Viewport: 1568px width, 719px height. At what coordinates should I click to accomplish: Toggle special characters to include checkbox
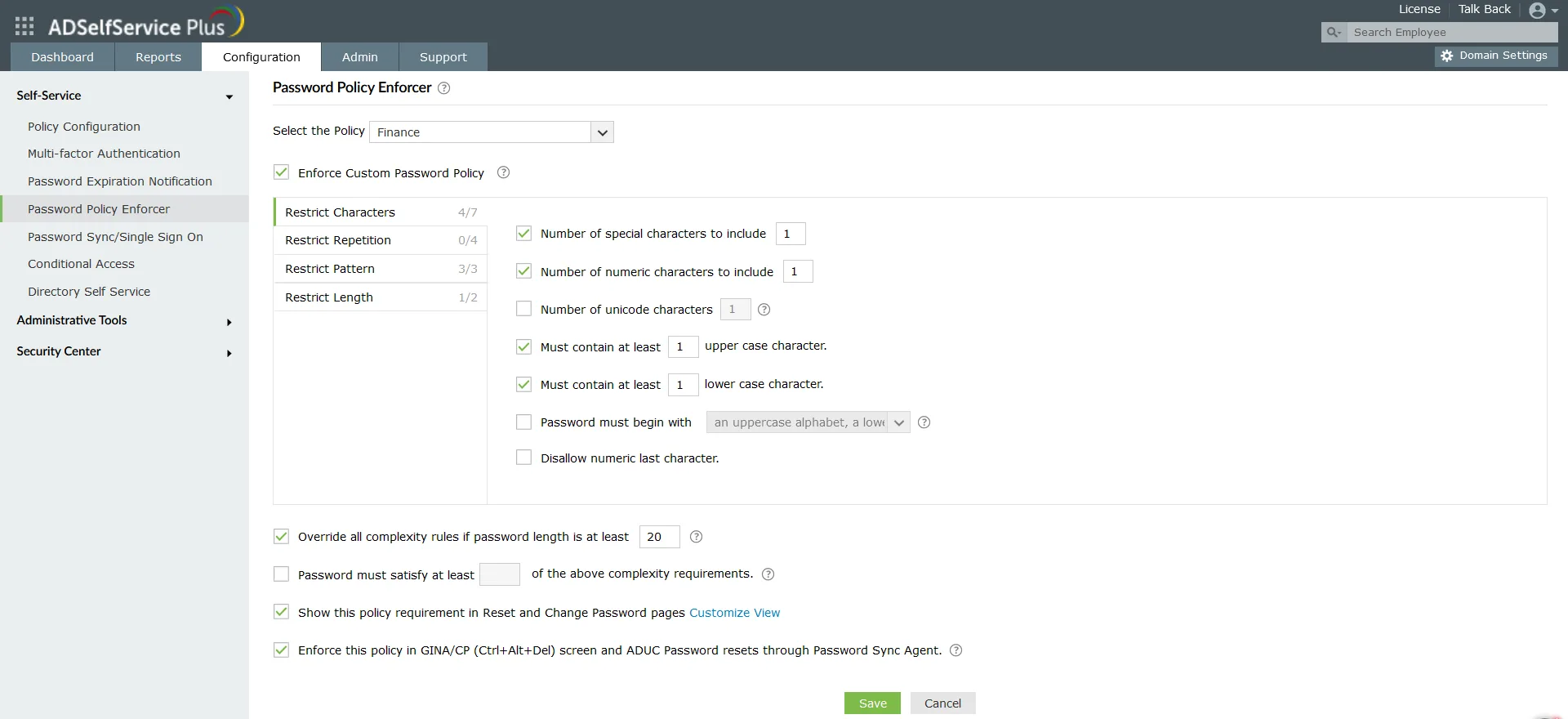pyautogui.click(x=524, y=234)
